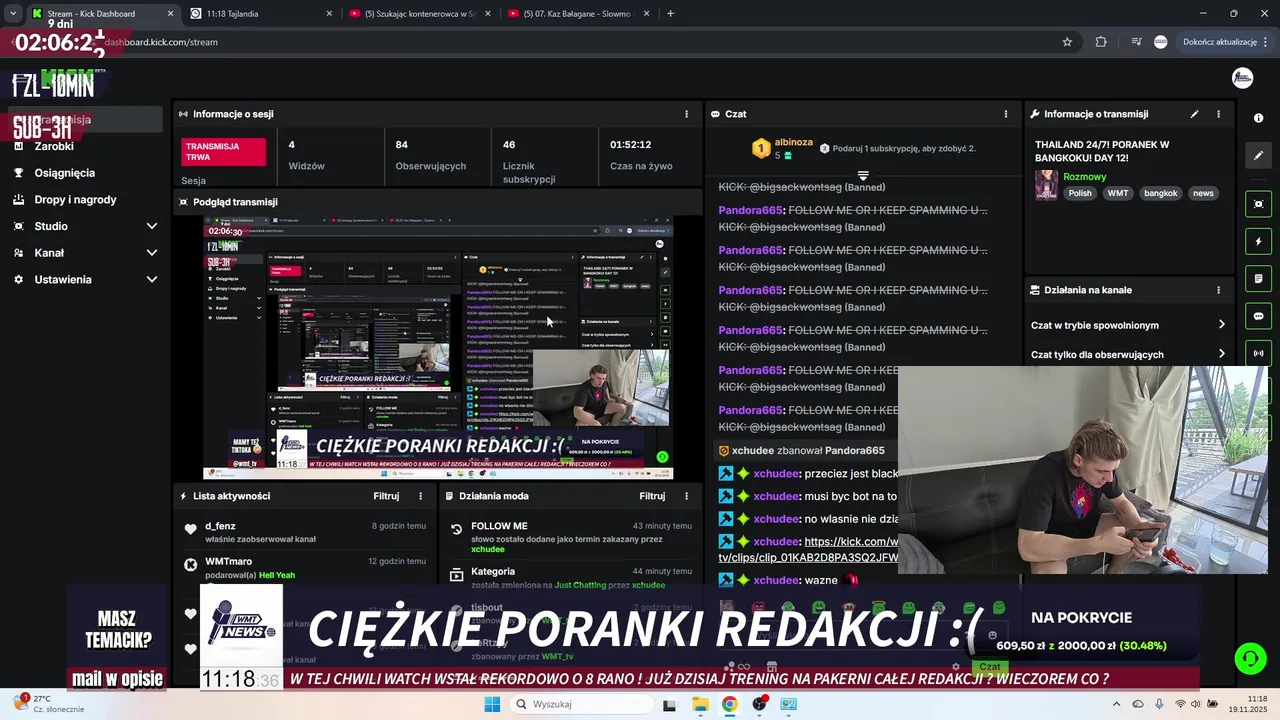
Task: Click the green Czat button
Action: pos(990,667)
